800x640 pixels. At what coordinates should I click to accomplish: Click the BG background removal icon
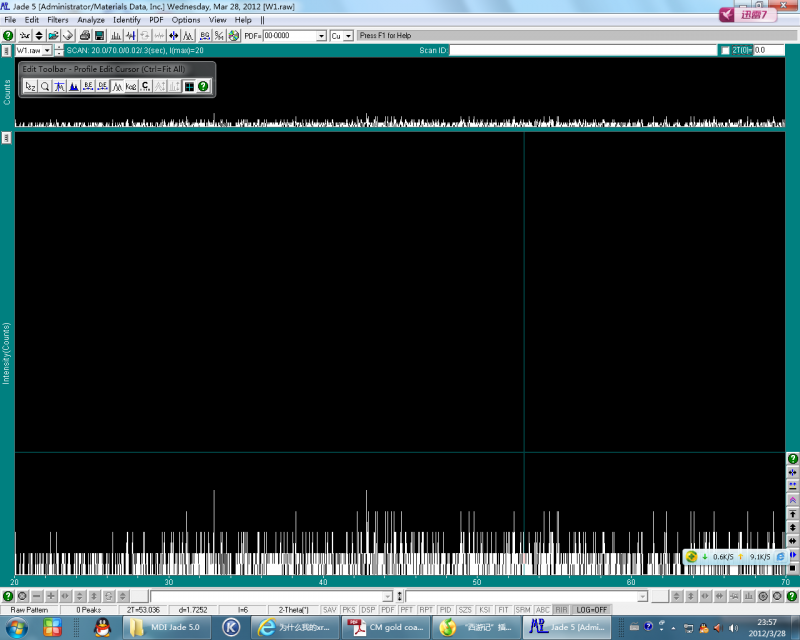(x=205, y=36)
